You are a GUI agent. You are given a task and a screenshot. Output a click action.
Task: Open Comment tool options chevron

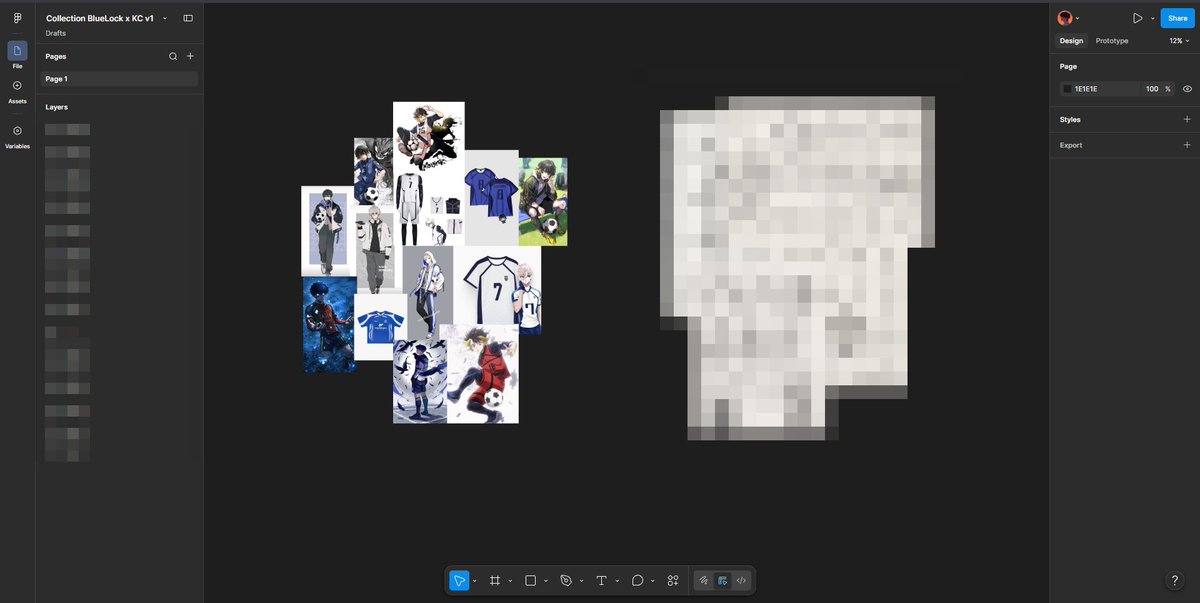point(652,580)
